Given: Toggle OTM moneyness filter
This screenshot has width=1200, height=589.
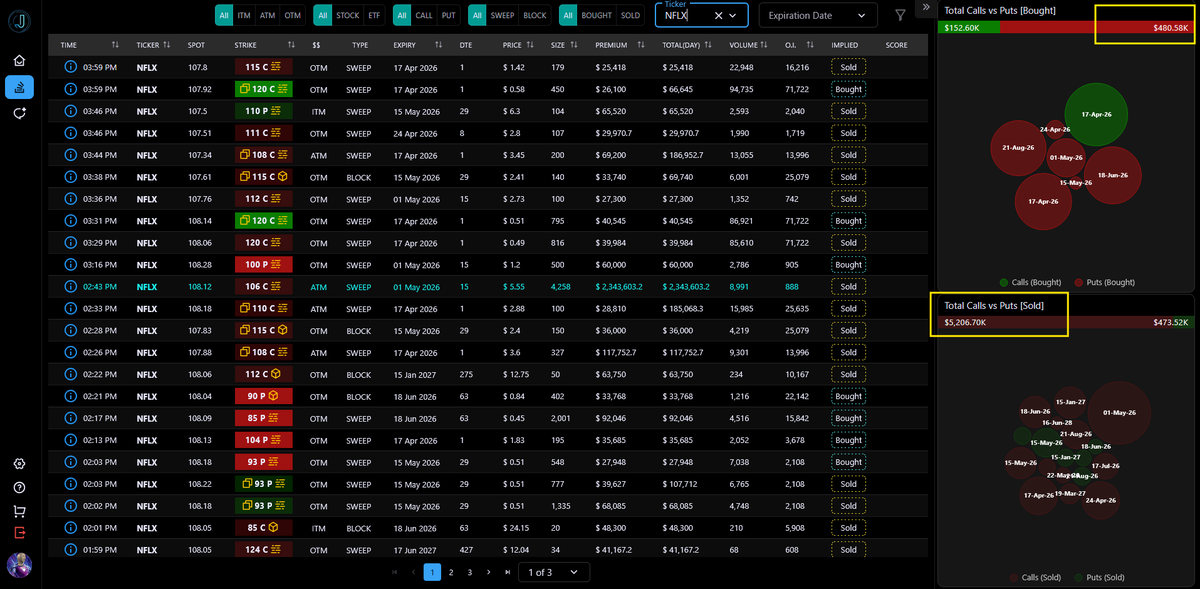Looking at the screenshot, I should pyautogui.click(x=292, y=16).
